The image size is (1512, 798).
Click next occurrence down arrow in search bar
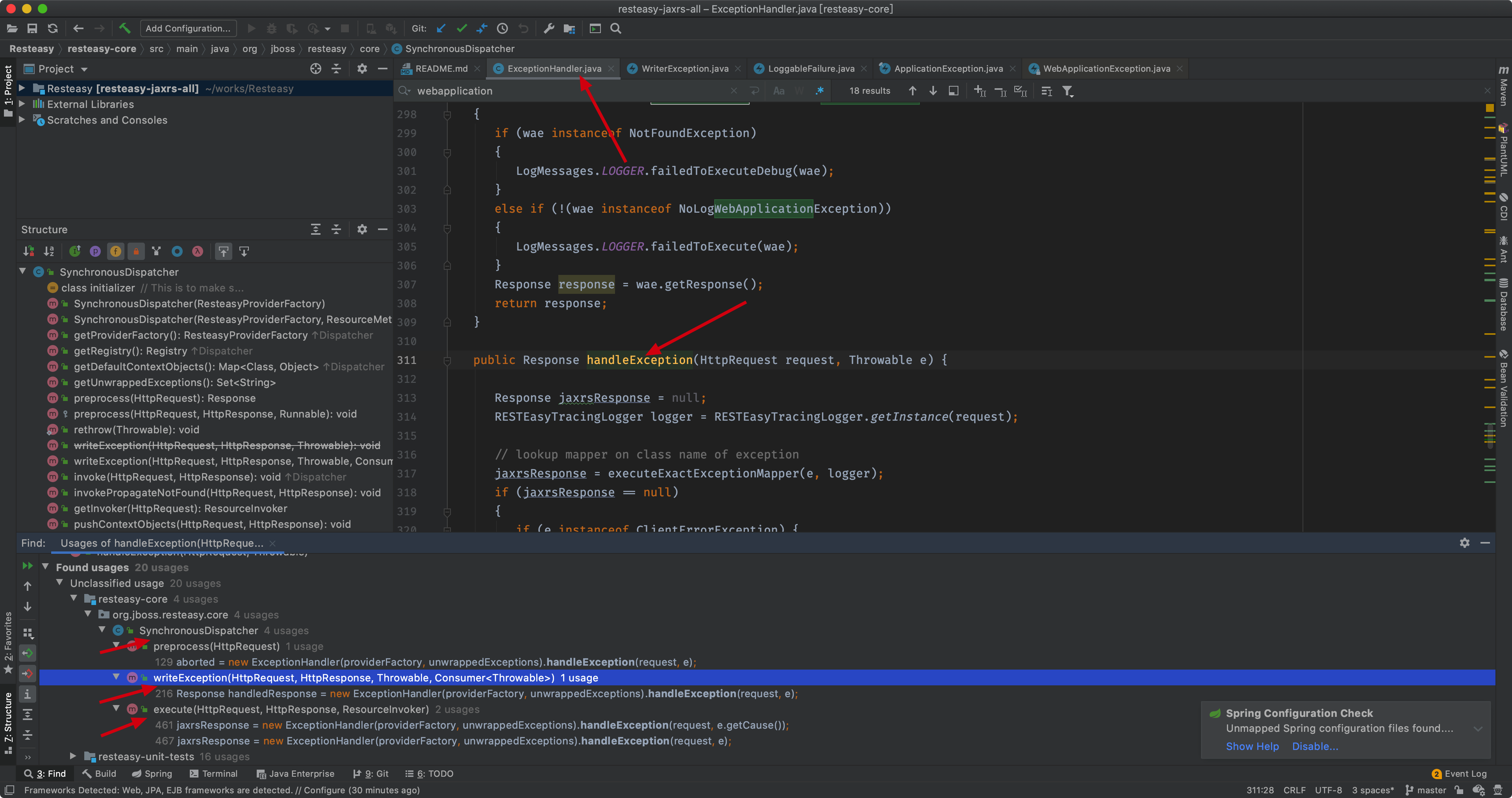[x=933, y=91]
